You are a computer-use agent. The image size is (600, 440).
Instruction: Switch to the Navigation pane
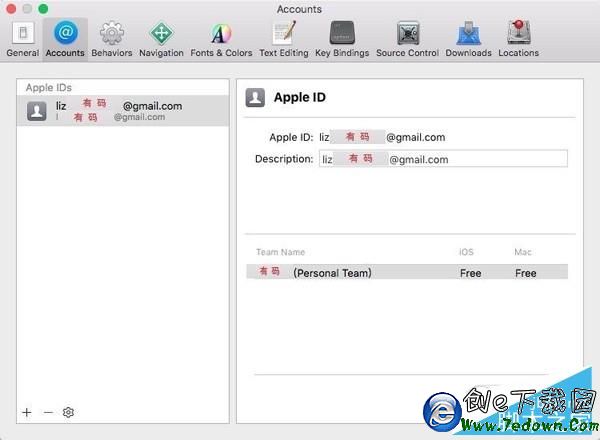[161, 39]
